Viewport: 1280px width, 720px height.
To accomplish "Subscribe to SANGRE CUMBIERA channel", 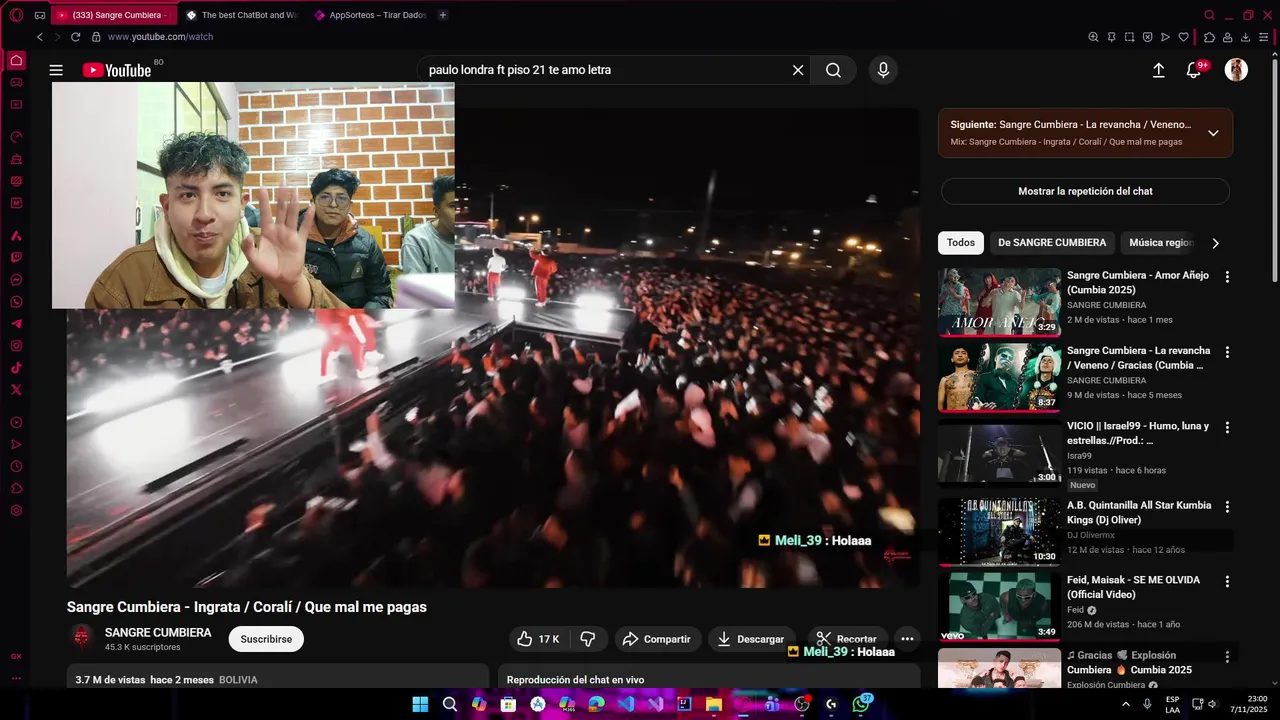I will [x=266, y=639].
